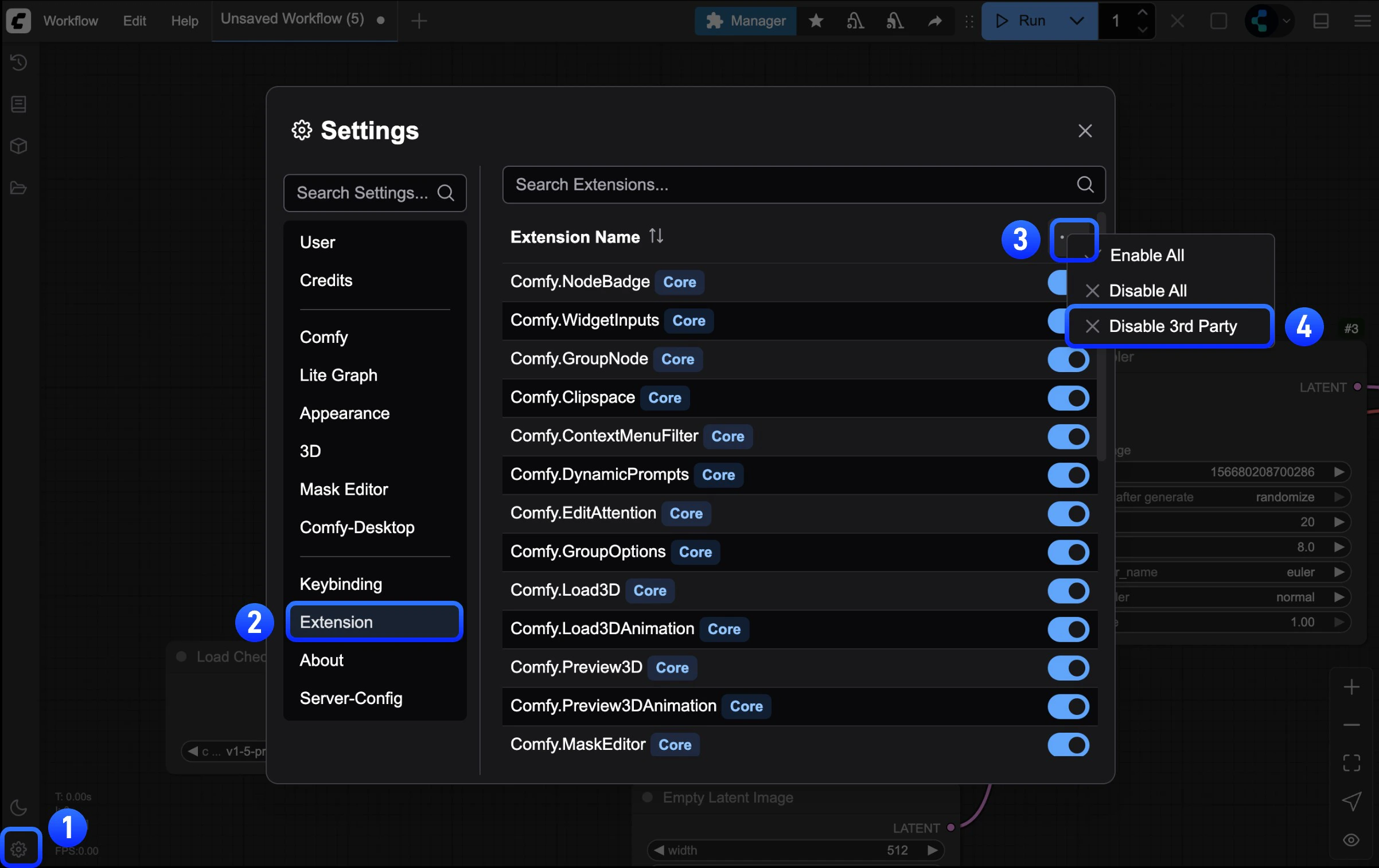Open the node library folder icon

[19, 187]
